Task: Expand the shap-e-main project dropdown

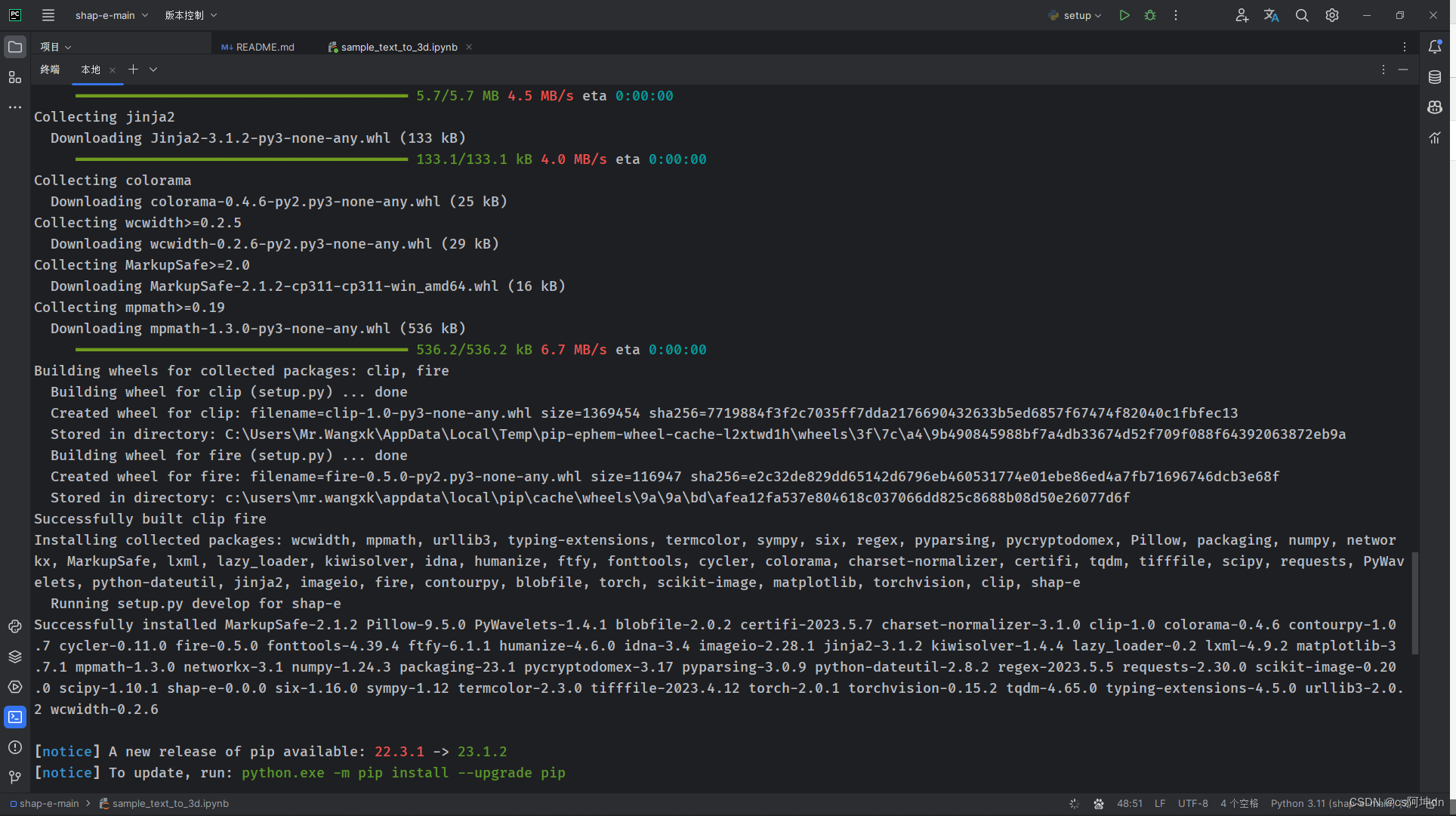Action: click(x=111, y=15)
